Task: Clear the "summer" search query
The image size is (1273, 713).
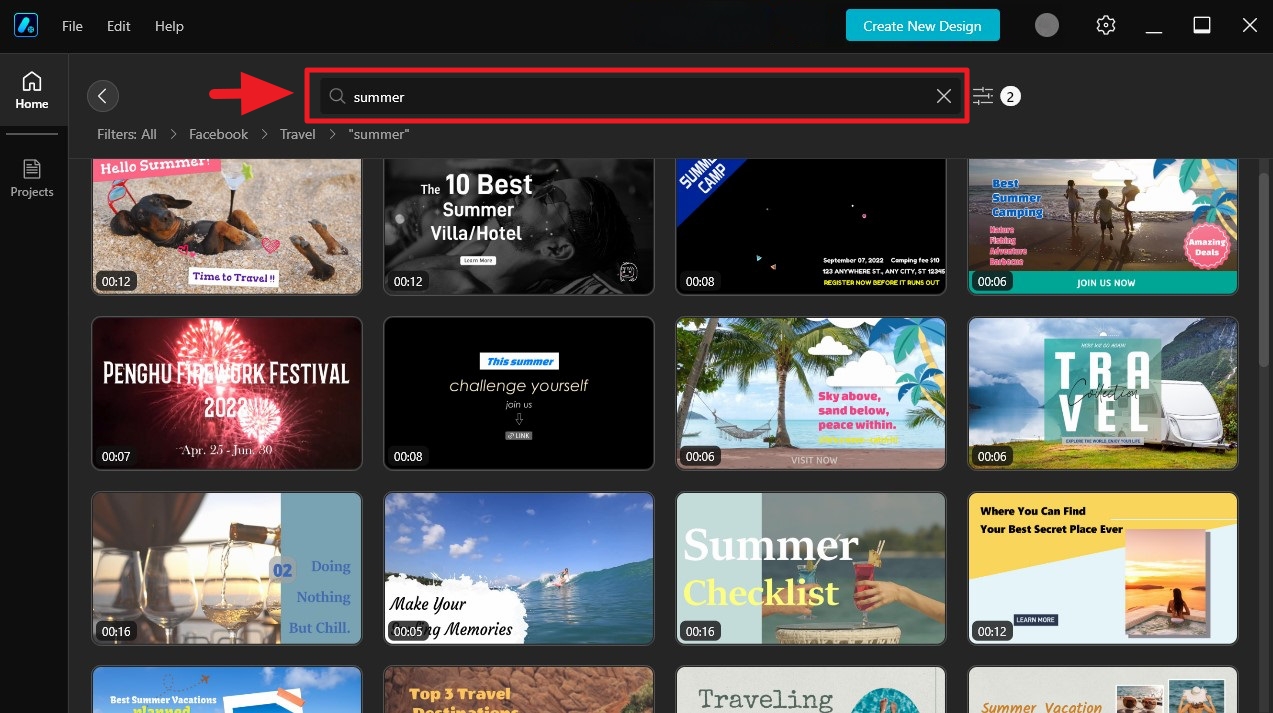Action: coord(943,96)
